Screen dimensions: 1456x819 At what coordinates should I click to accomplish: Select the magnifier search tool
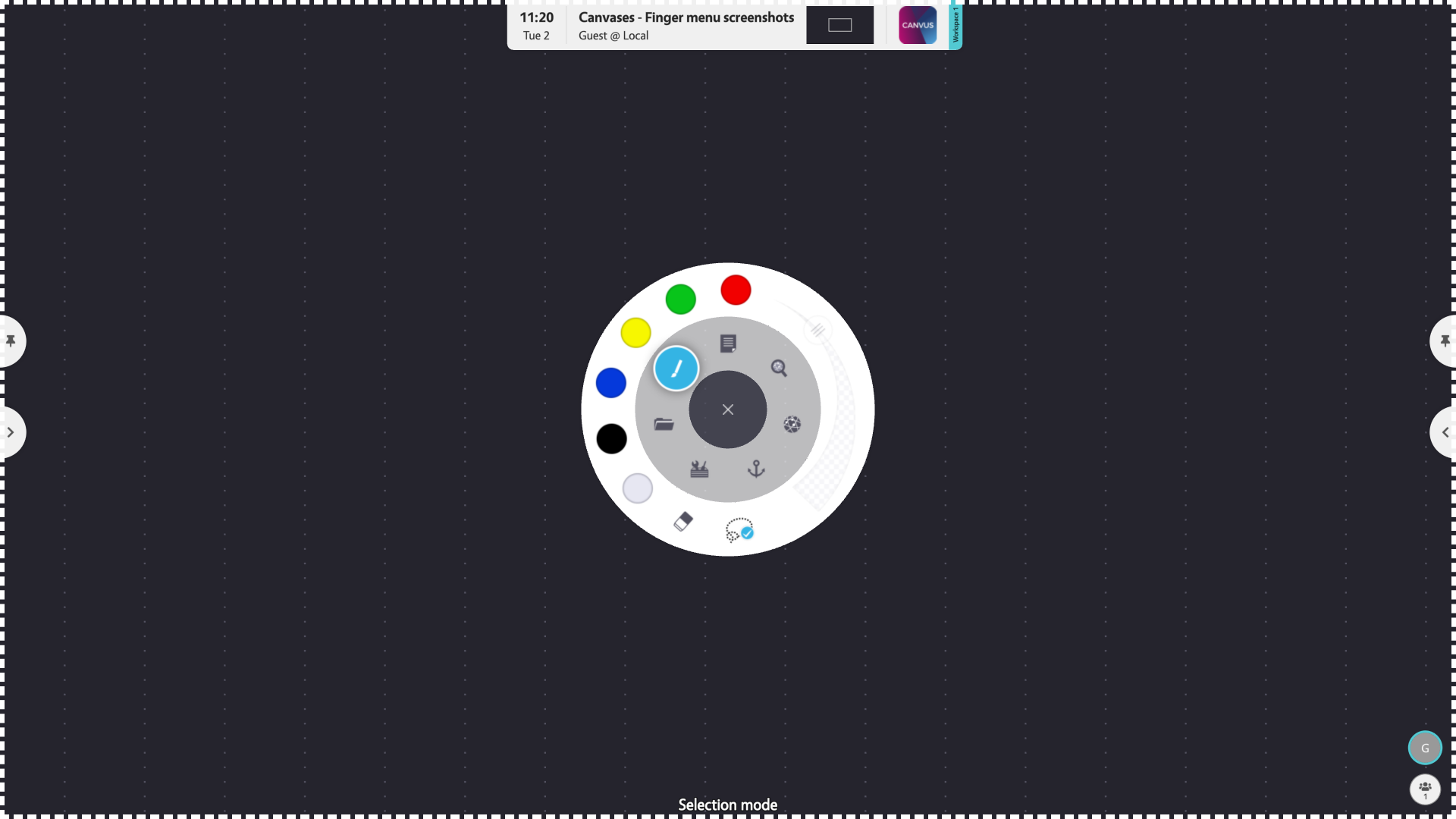(780, 369)
